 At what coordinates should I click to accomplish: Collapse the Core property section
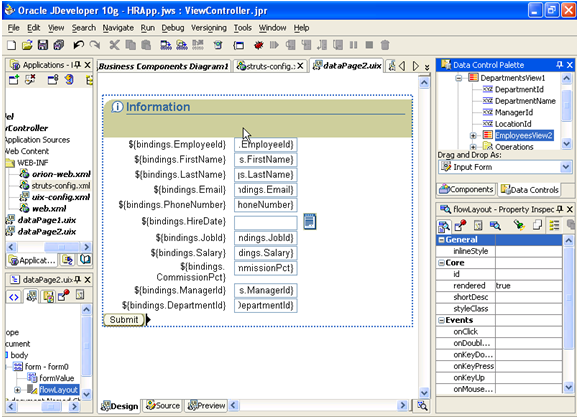441,263
